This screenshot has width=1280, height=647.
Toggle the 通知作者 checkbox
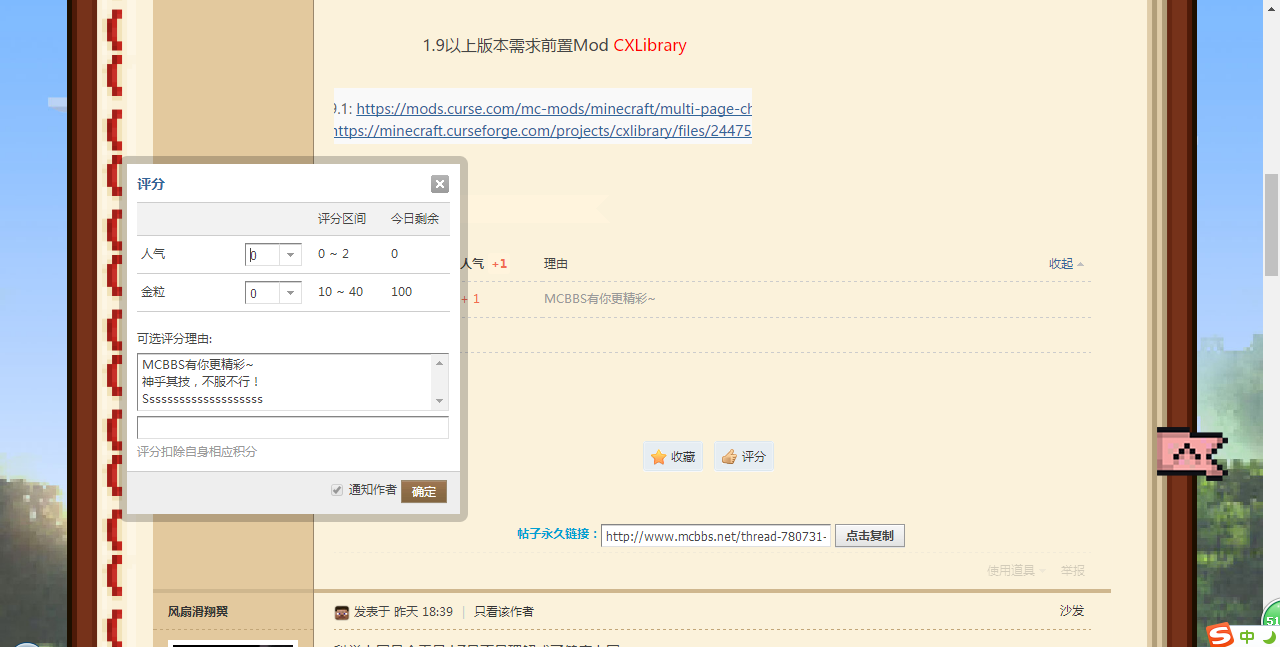[337, 490]
